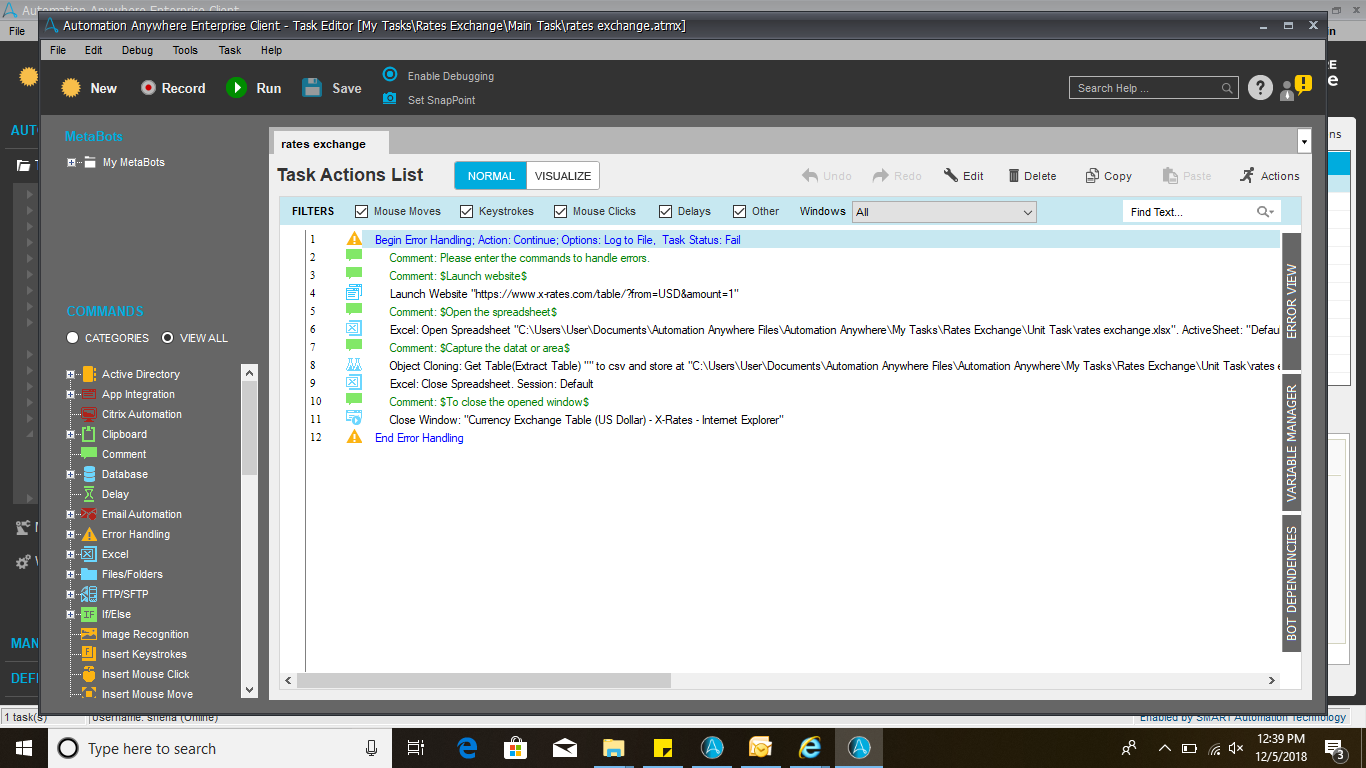Toggle the Keystrokes filter checkbox
This screenshot has height=768, width=1366.
point(466,212)
